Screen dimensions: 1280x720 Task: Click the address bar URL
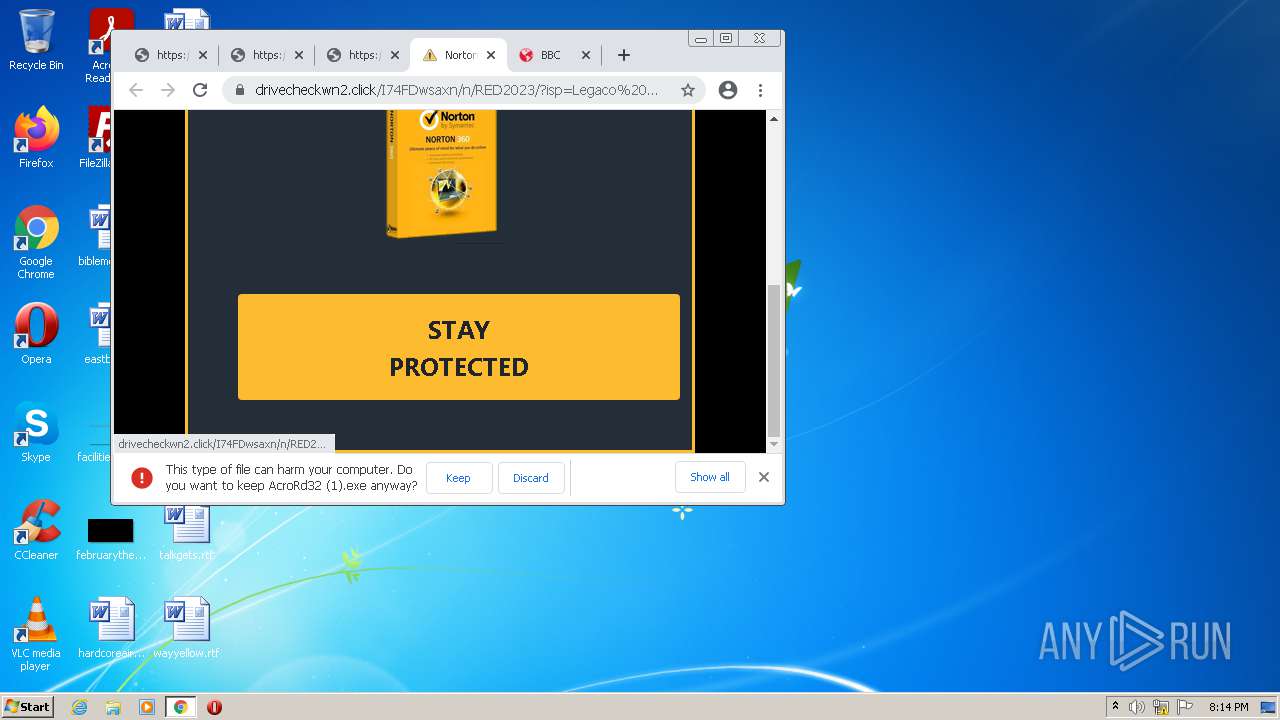click(x=457, y=90)
